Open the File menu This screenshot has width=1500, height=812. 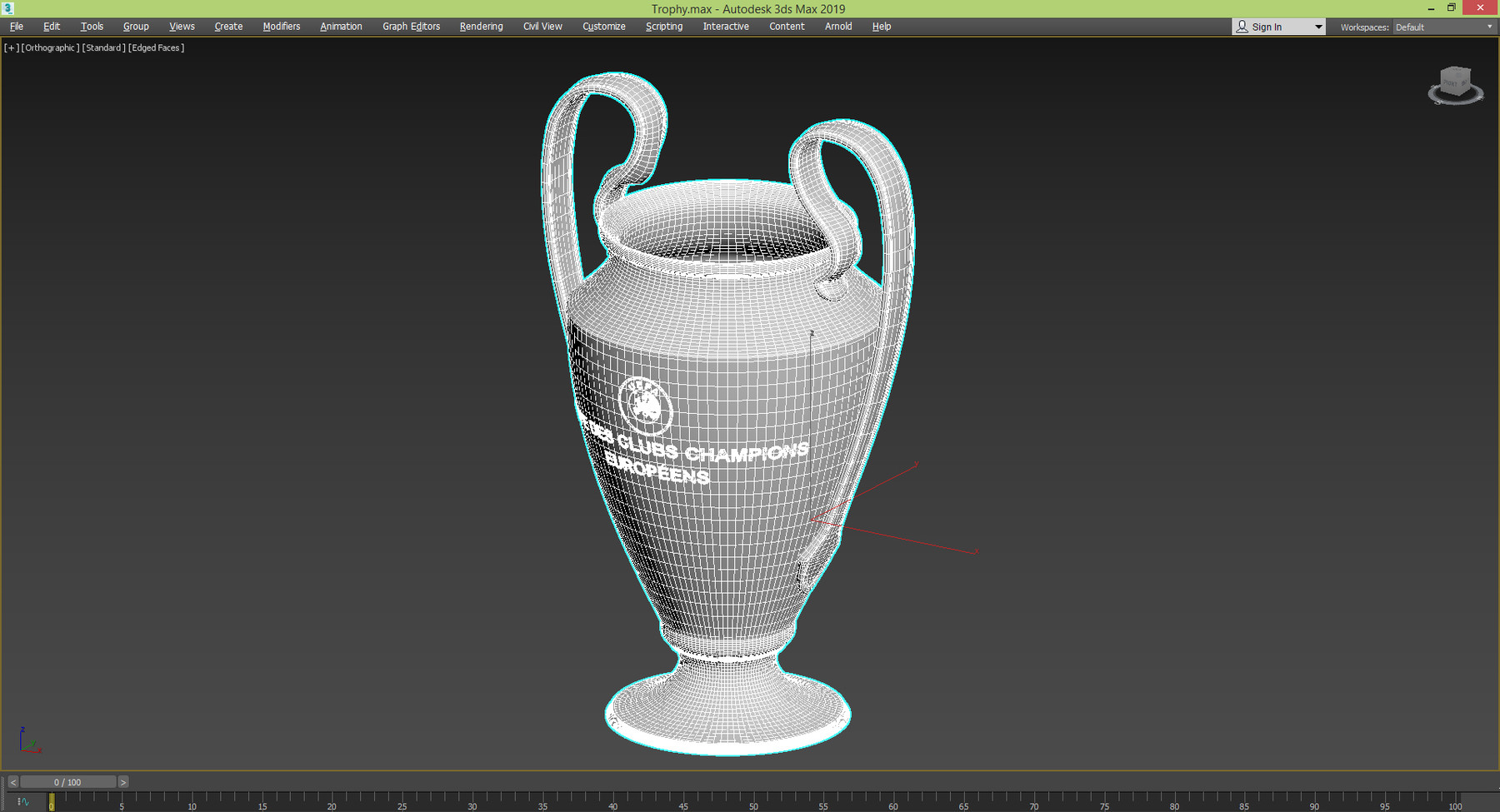17,27
